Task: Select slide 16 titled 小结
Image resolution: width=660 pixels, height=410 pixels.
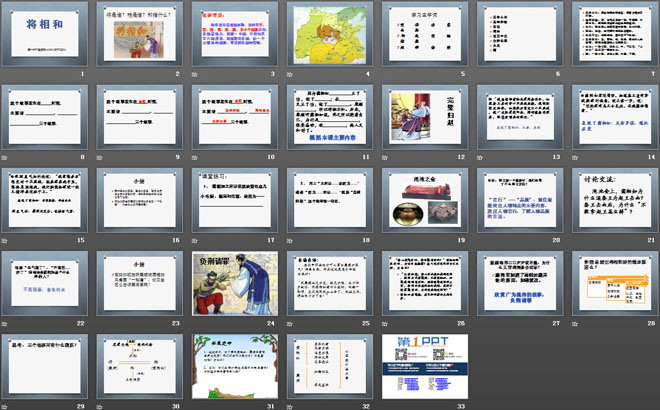Action: (138, 199)
